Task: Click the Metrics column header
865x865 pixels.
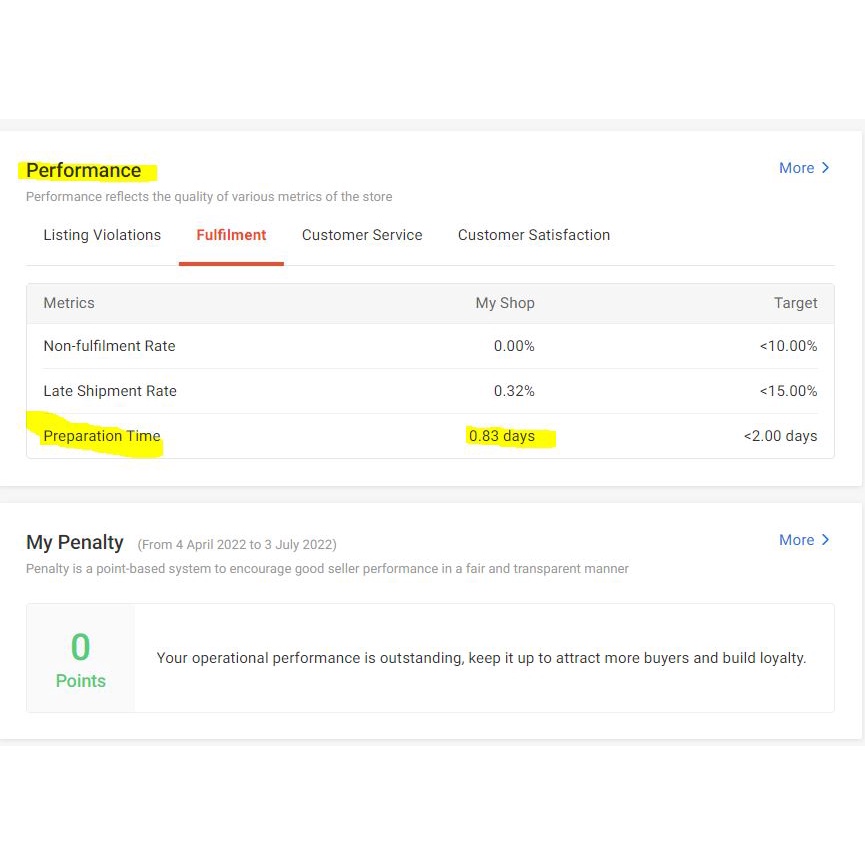Action: click(69, 303)
